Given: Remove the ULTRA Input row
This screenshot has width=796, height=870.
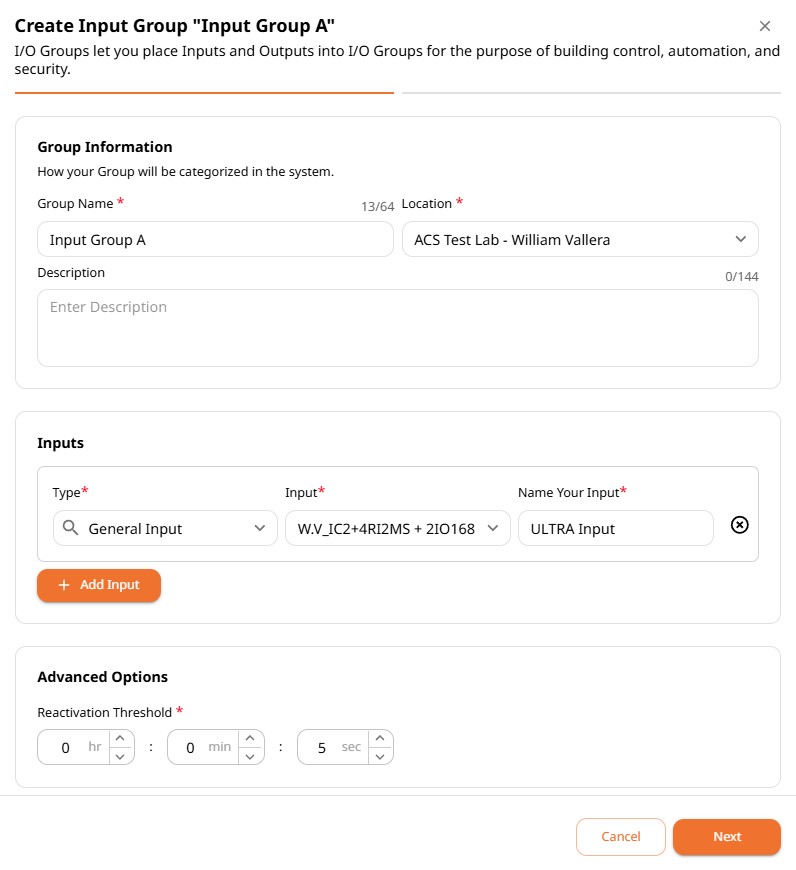Looking at the screenshot, I should [739, 525].
